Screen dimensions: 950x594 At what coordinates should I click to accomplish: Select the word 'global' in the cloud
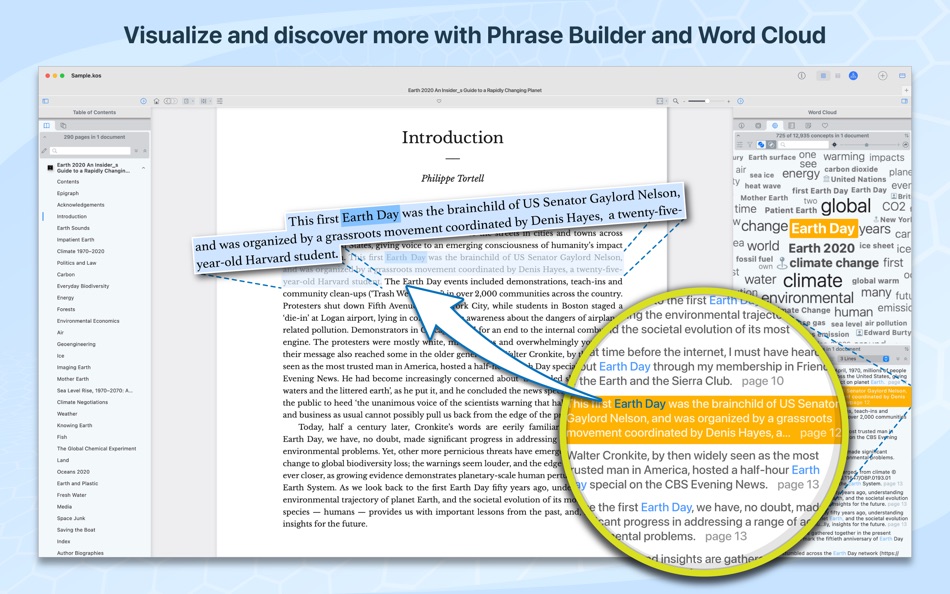click(x=846, y=207)
